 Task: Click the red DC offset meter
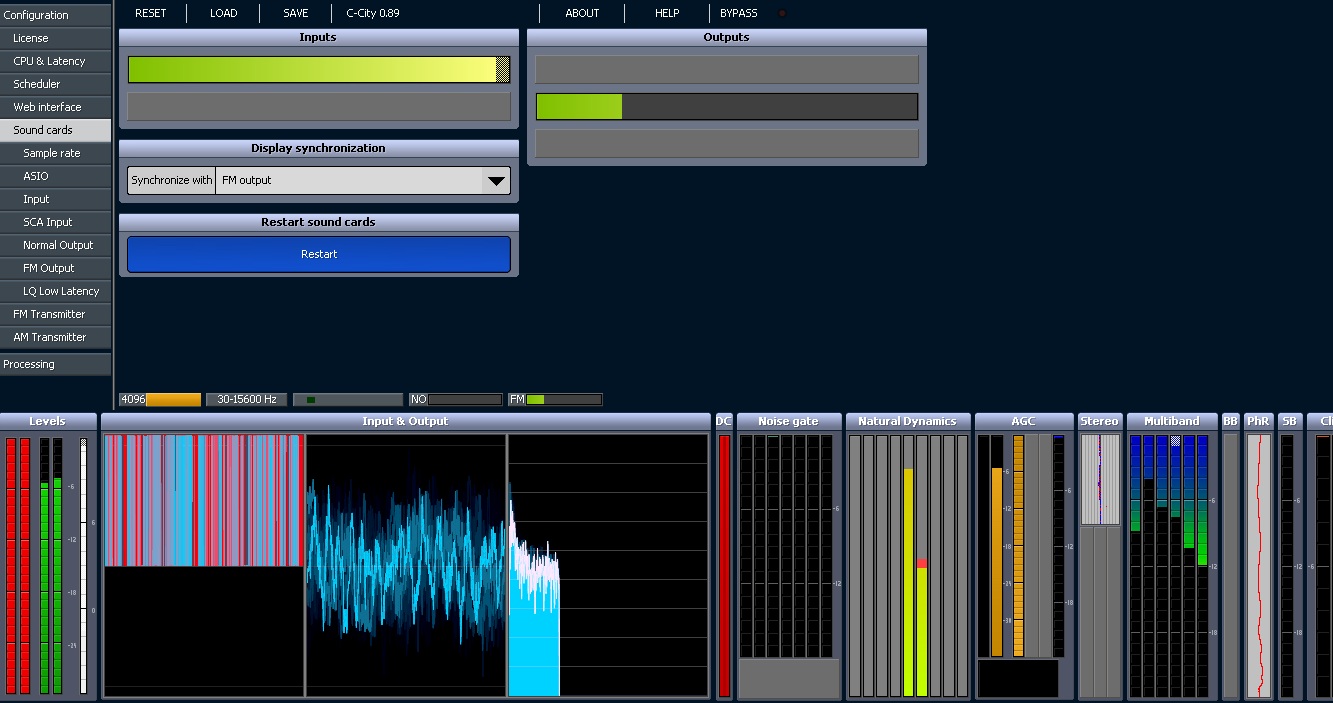pyautogui.click(x=724, y=565)
